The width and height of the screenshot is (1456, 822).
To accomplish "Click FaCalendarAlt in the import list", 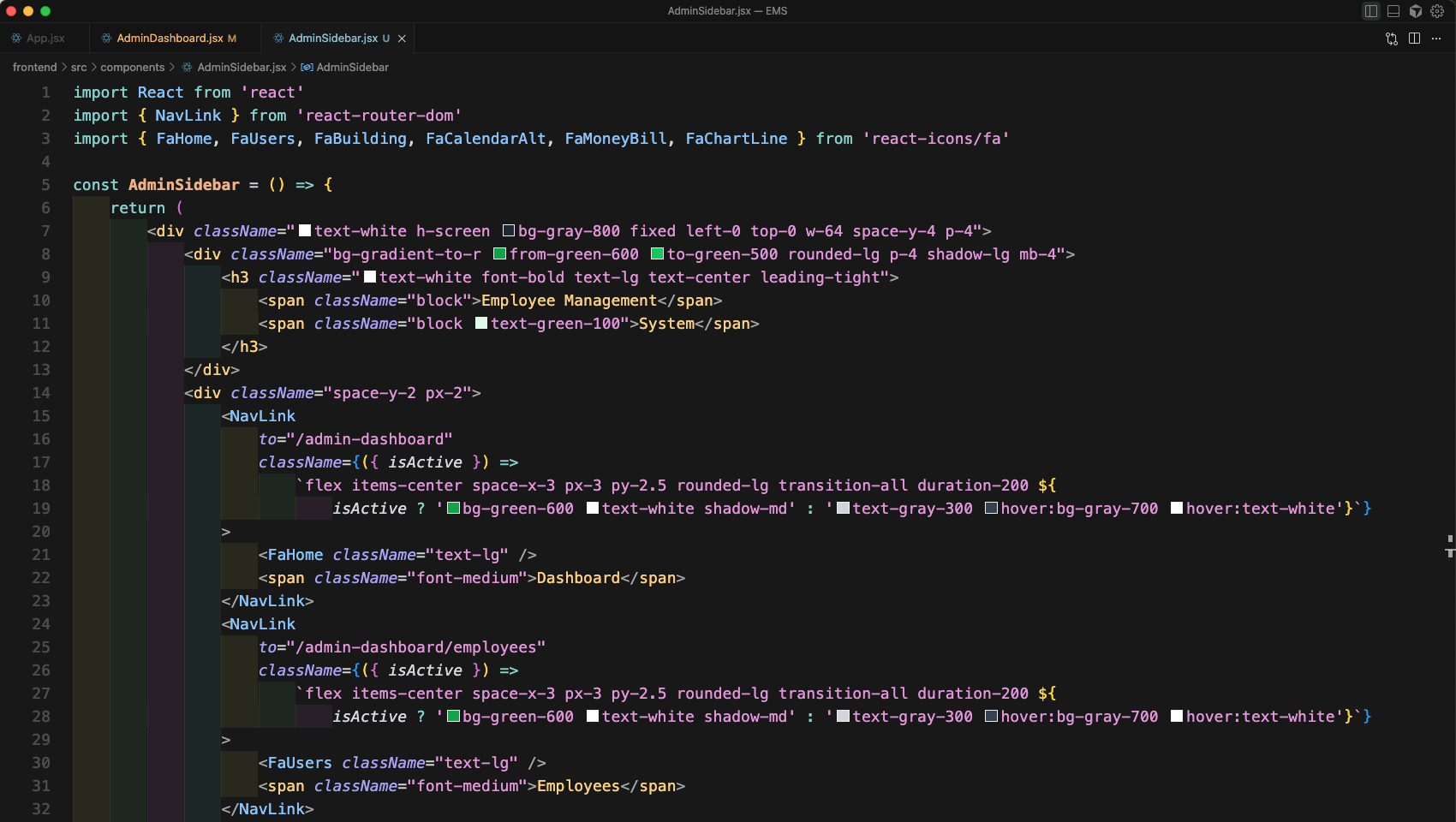I will [x=486, y=139].
